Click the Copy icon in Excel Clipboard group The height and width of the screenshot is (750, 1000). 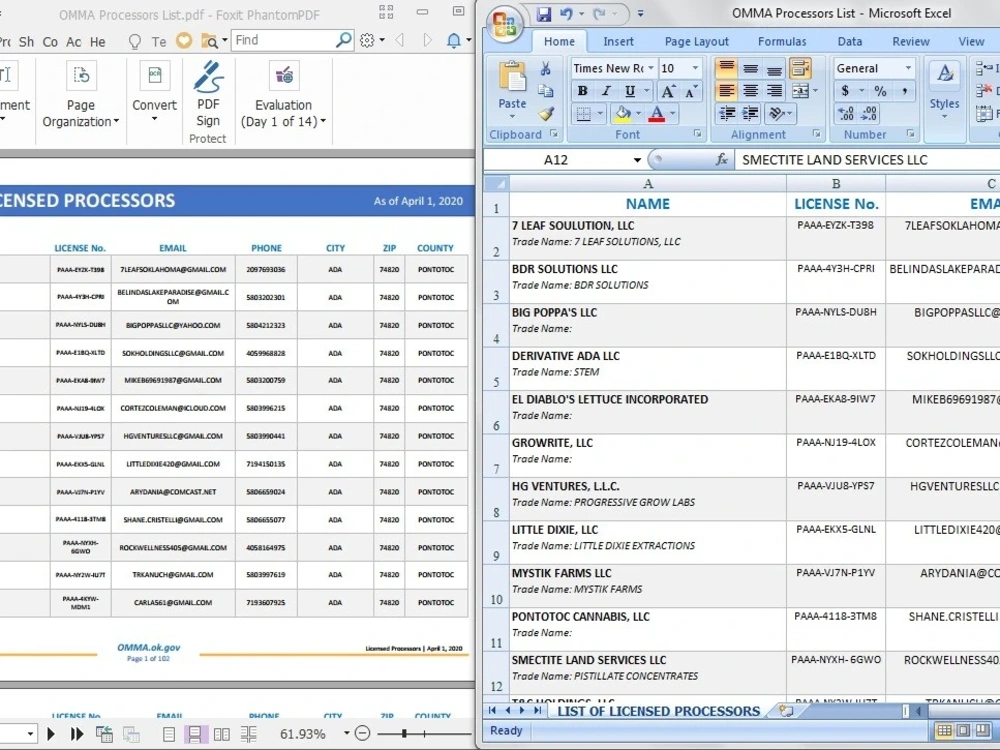click(x=545, y=91)
